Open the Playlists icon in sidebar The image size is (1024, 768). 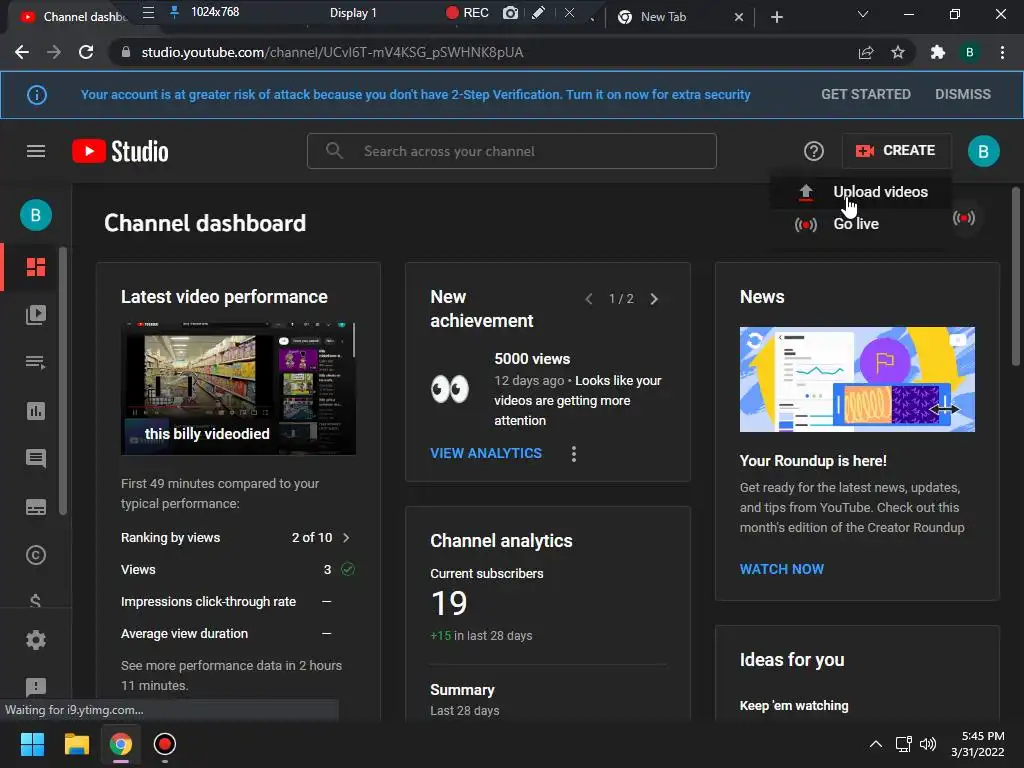[x=36, y=362]
